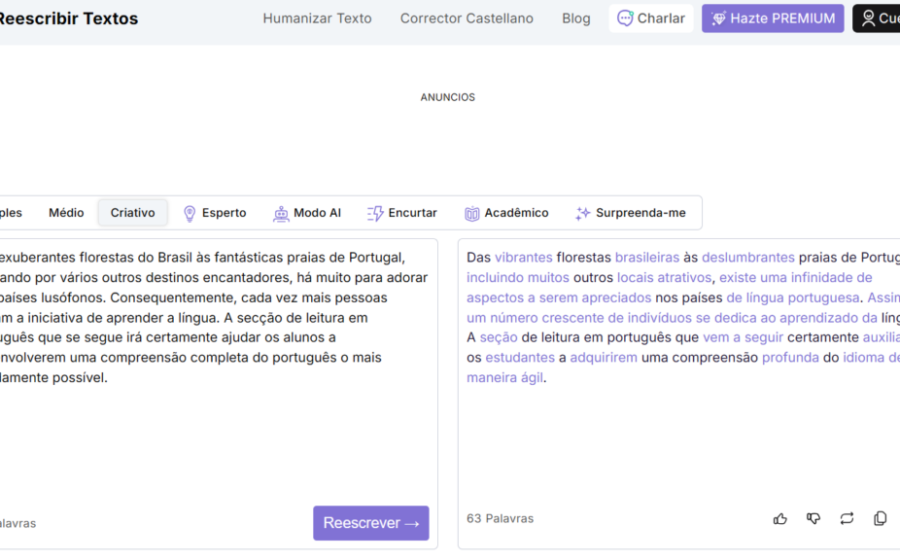Select the Criativo mode tab

tap(133, 213)
